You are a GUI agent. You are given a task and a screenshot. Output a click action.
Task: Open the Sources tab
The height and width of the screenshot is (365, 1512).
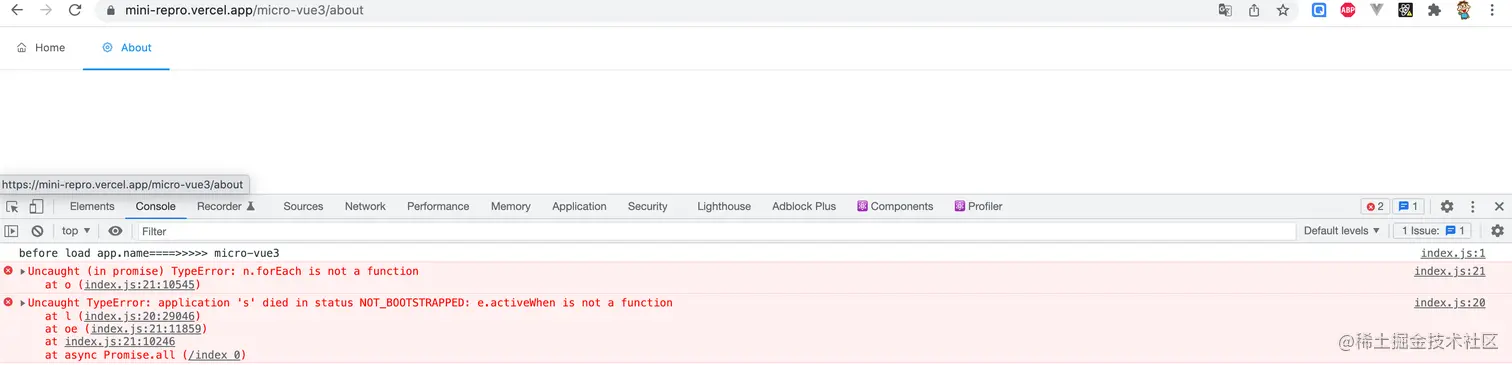(303, 206)
